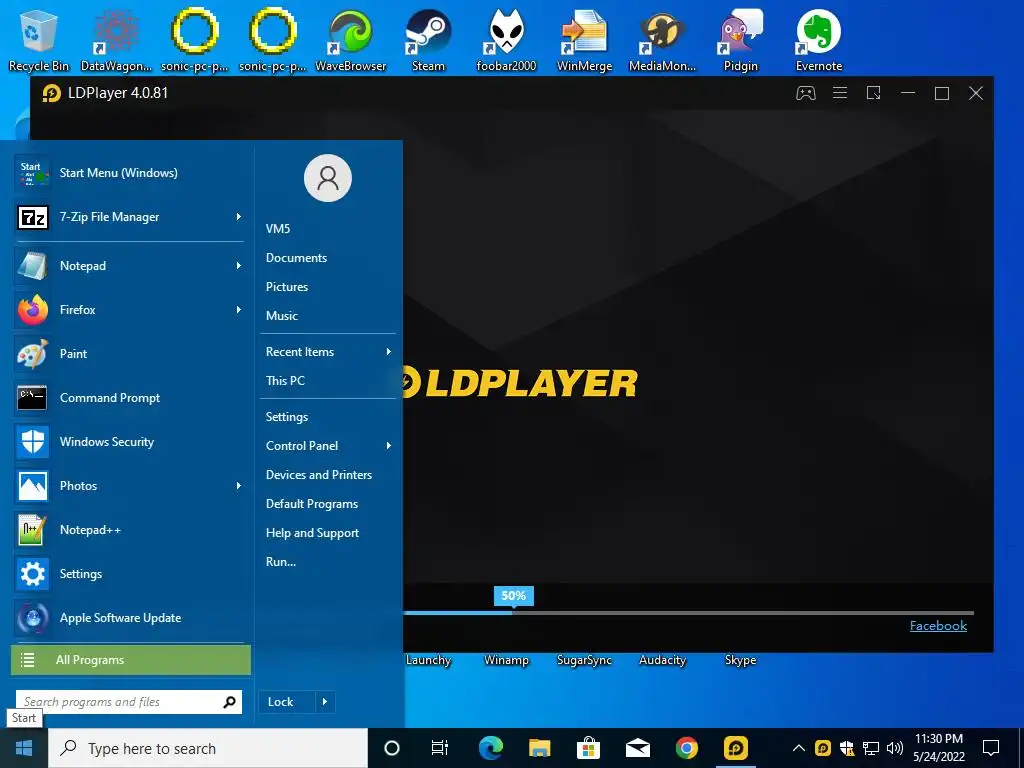Launch Firefox from the Start menu
The height and width of the screenshot is (768, 1024).
[129, 310]
